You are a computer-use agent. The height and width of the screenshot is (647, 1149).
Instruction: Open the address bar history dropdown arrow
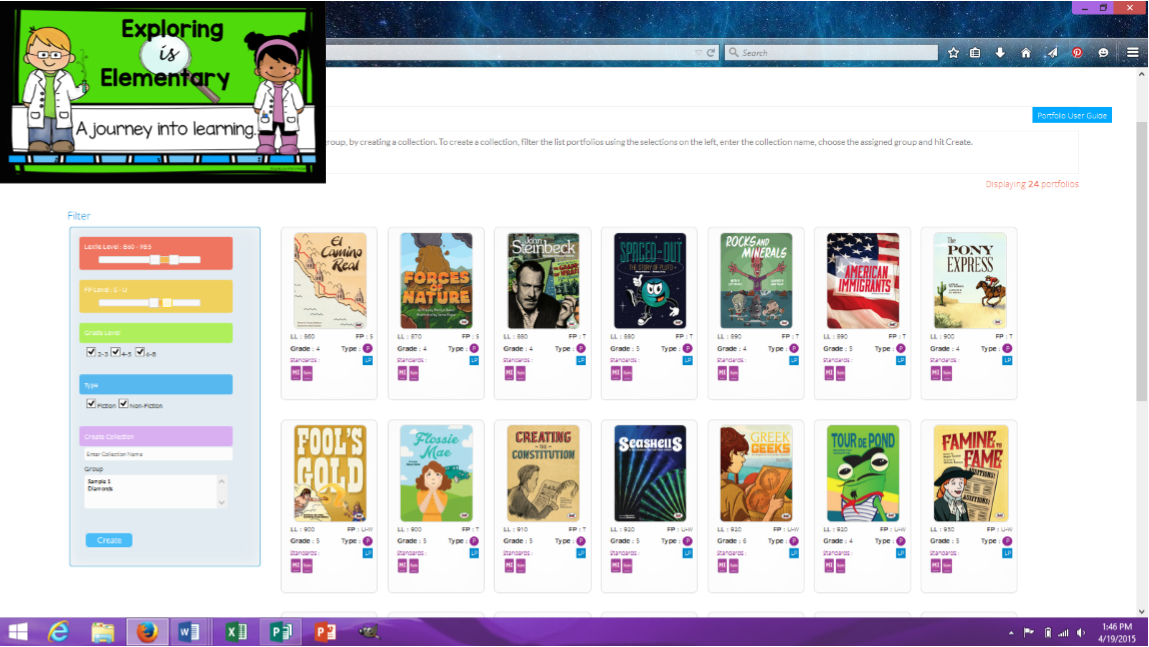[698, 53]
